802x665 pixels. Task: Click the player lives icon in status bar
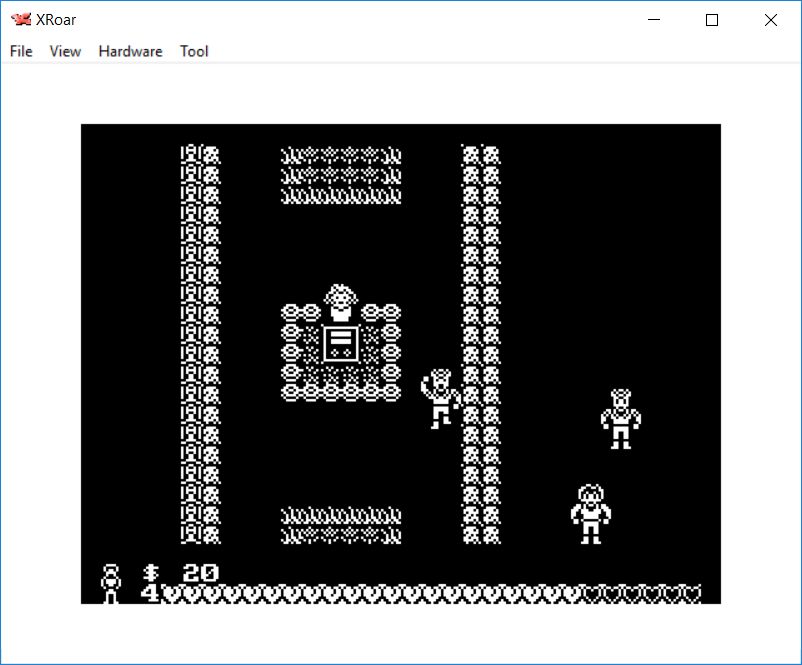(x=111, y=583)
